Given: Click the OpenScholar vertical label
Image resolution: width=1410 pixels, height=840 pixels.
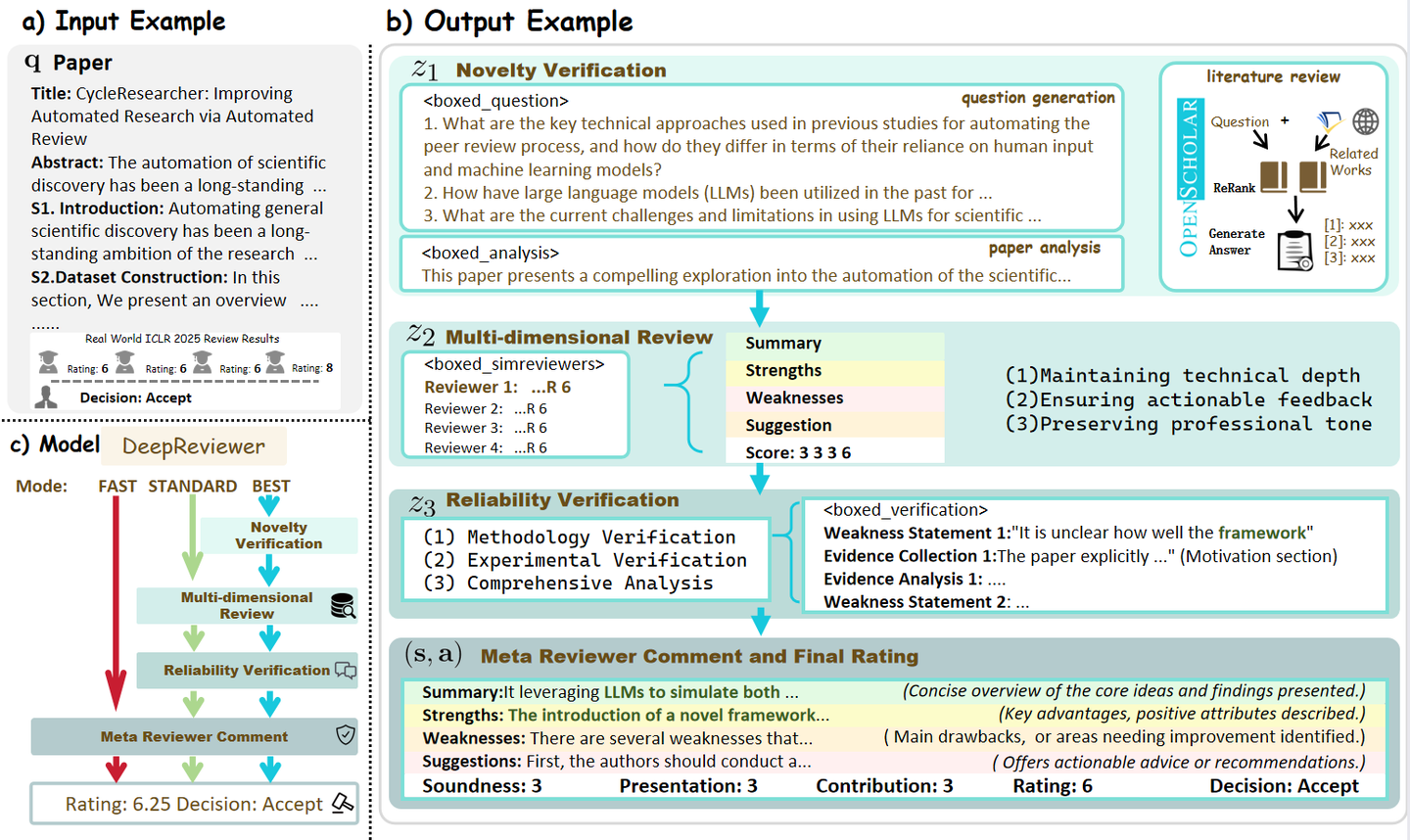Looking at the screenshot, I should (1189, 177).
